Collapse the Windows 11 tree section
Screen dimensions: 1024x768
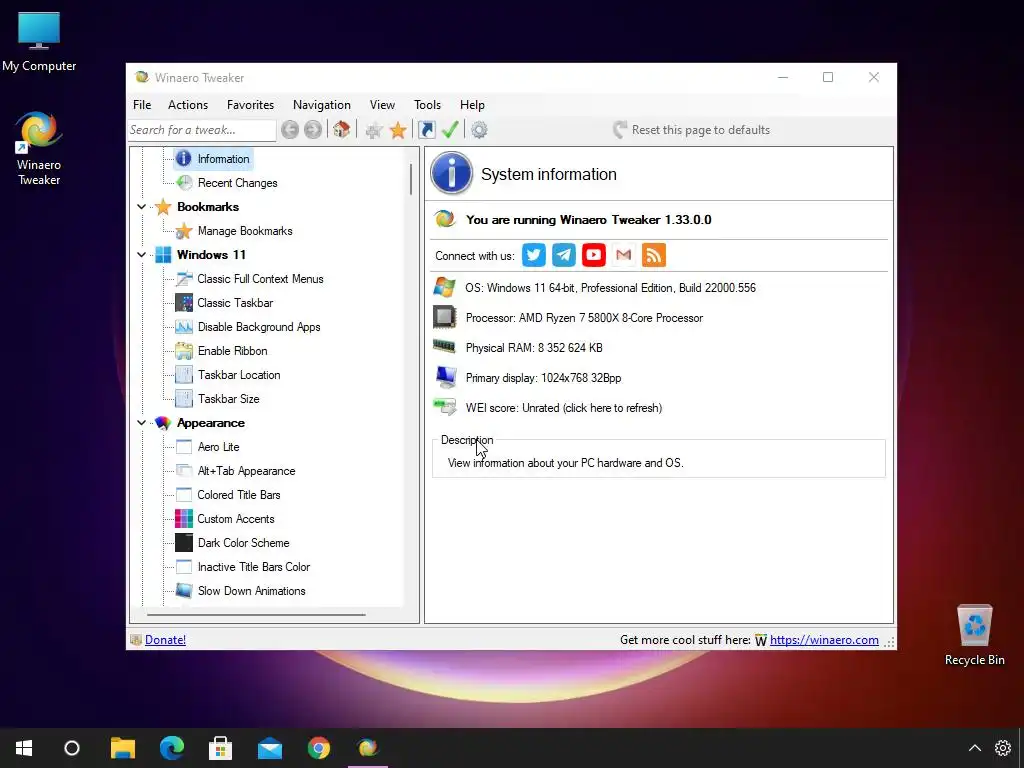point(141,255)
